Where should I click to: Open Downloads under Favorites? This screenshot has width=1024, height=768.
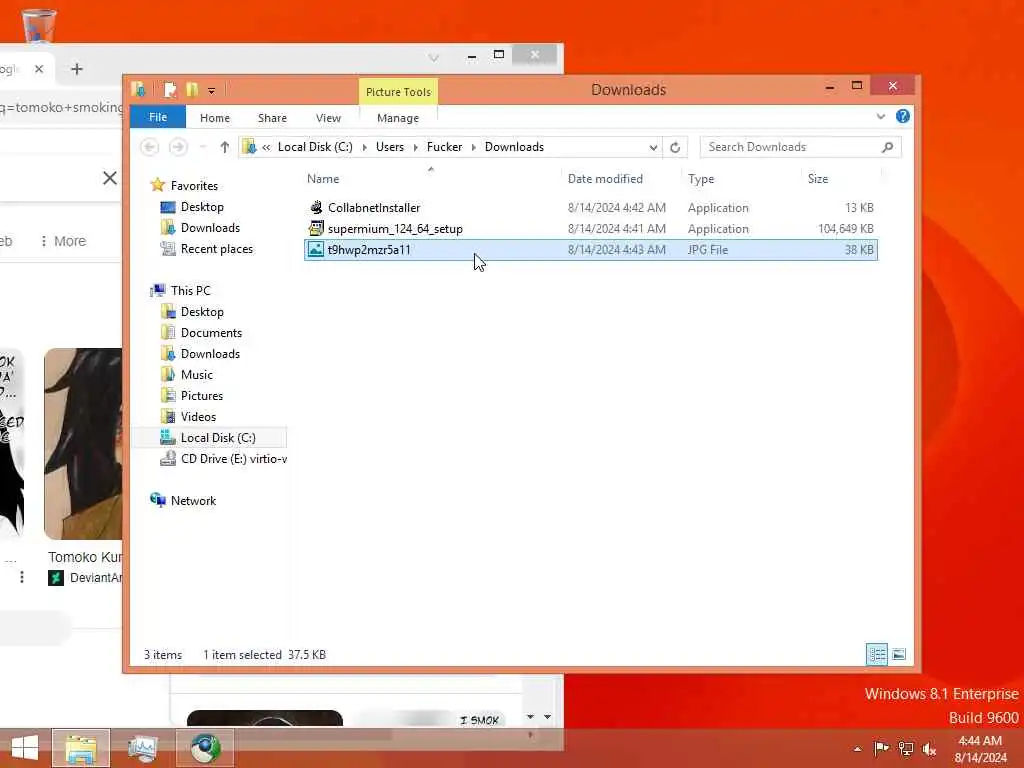210,228
